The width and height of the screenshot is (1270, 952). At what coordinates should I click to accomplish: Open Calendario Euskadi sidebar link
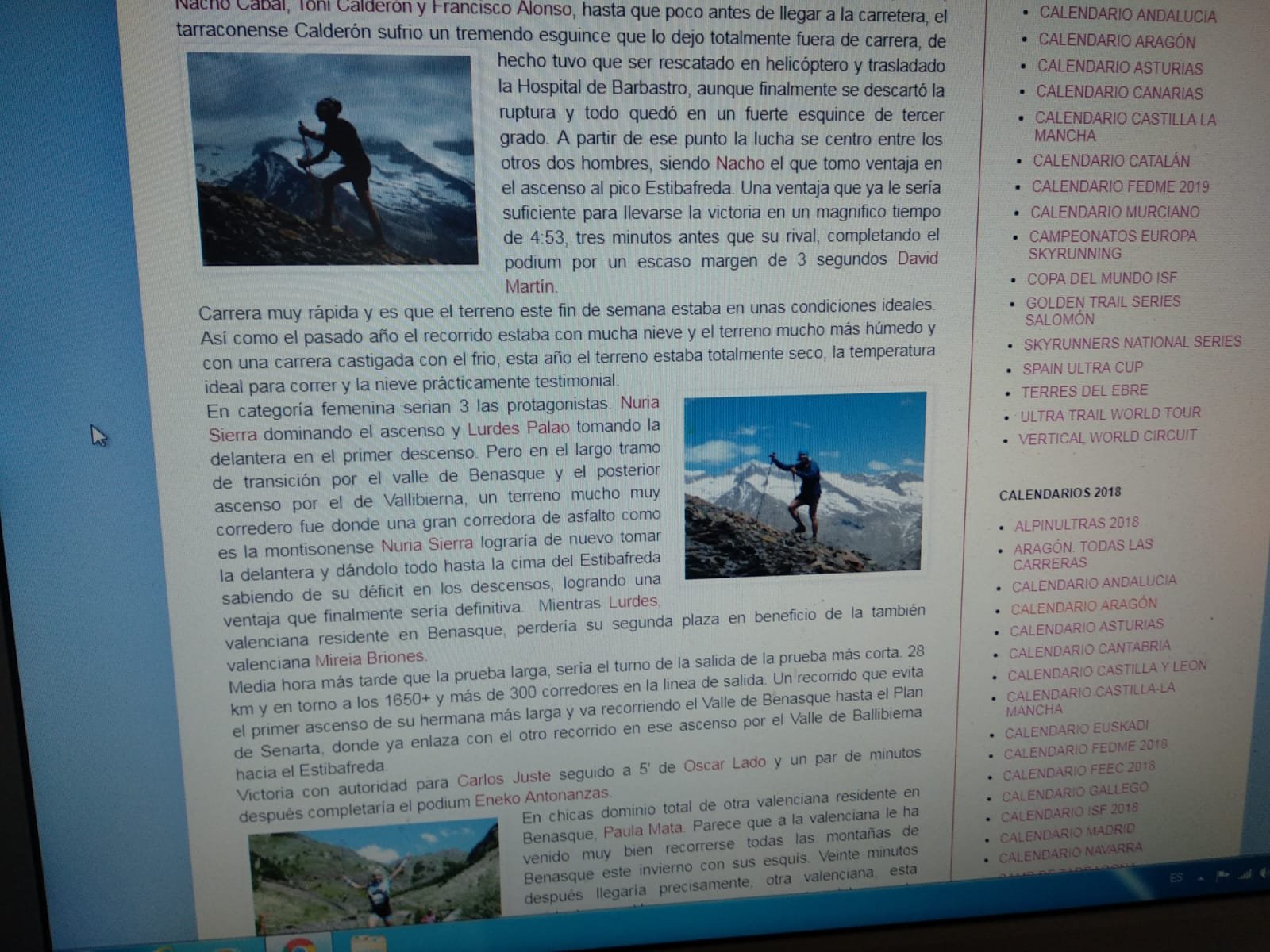click(1076, 730)
